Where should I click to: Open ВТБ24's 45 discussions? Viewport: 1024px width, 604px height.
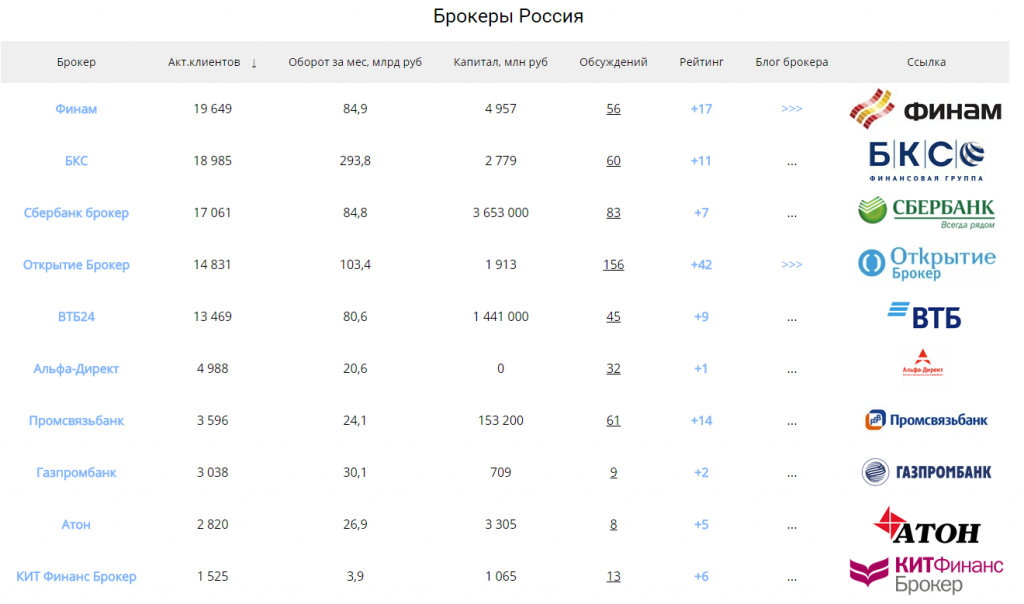tap(613, 317)
